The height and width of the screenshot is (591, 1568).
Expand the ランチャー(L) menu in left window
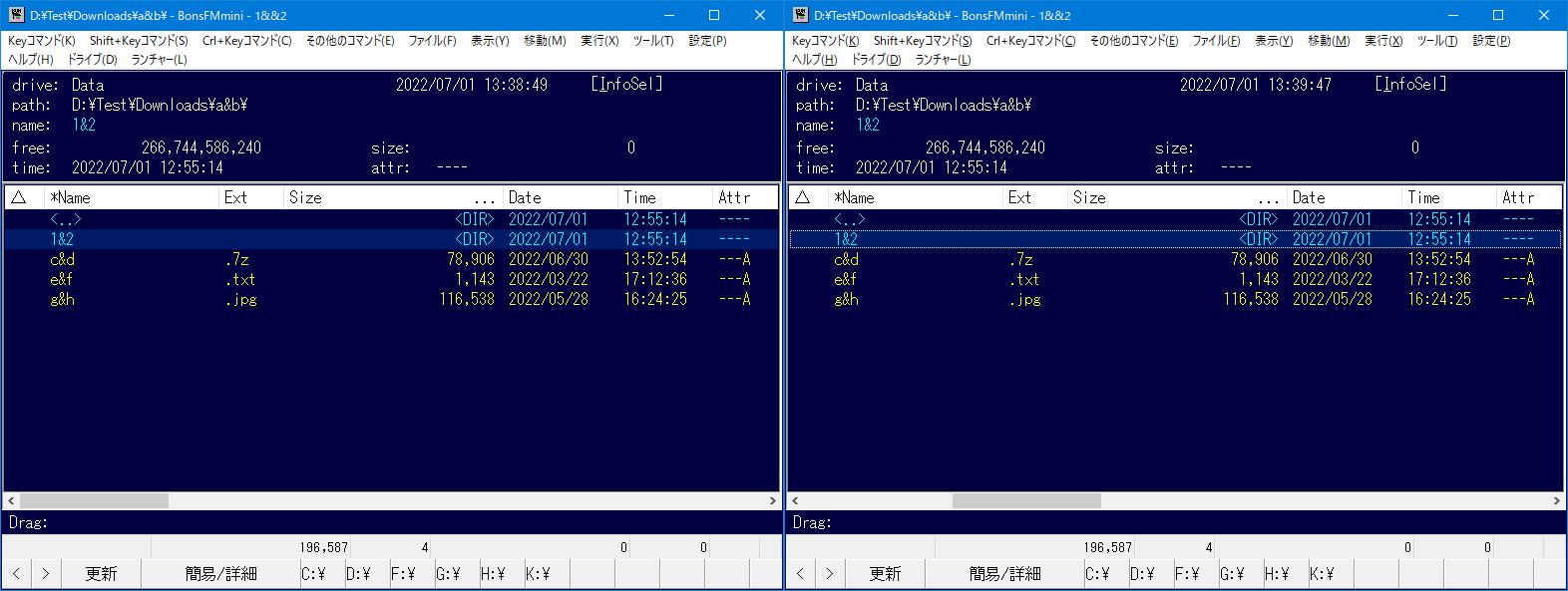[x=159, y=59]
